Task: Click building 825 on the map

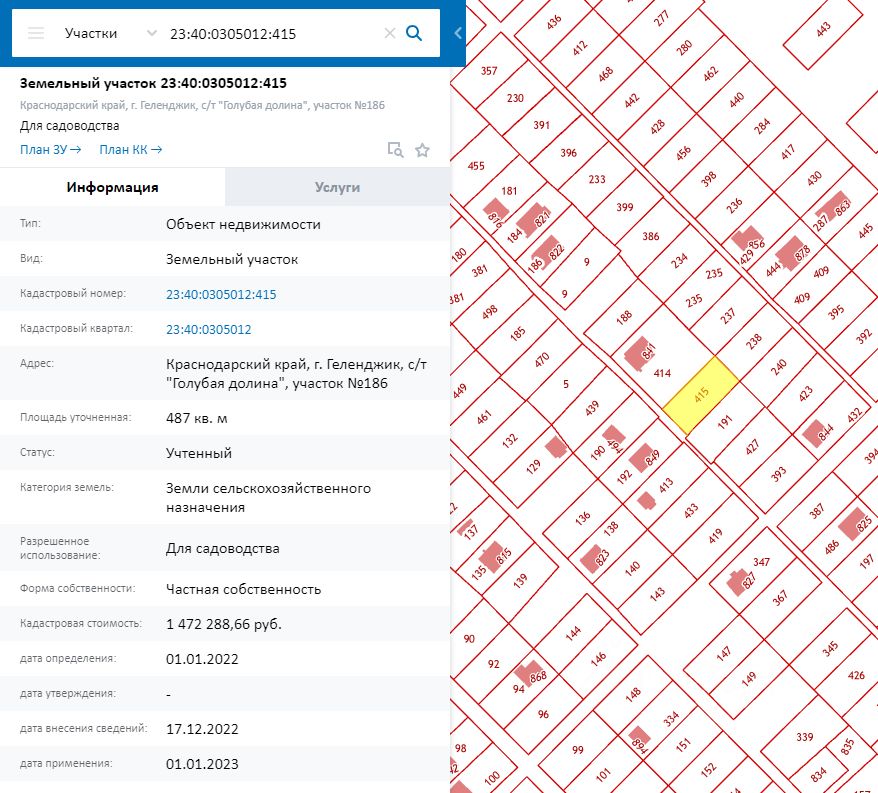Action: click(x=855, y=524)
